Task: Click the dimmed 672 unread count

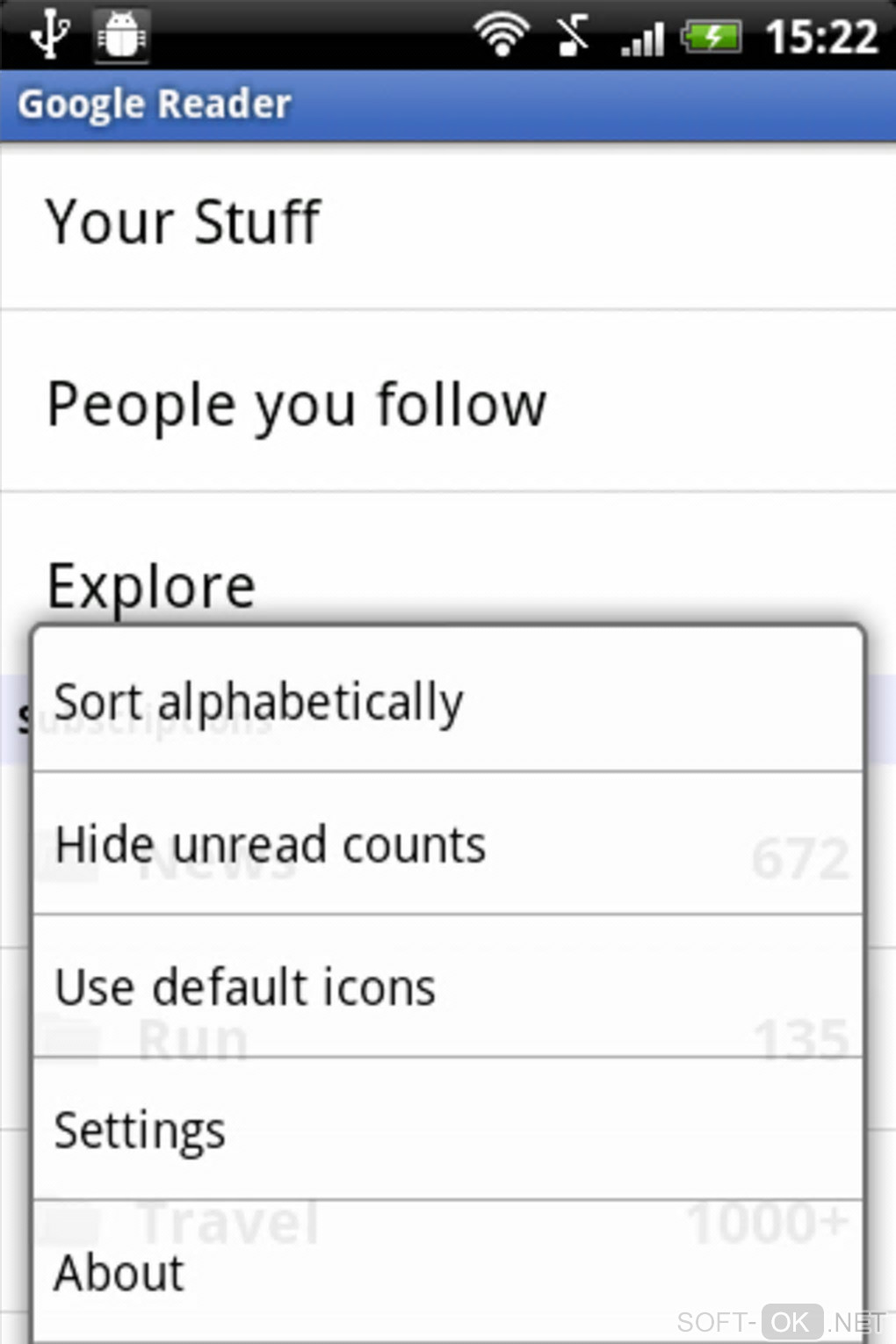Action: [x=800, y=859]
